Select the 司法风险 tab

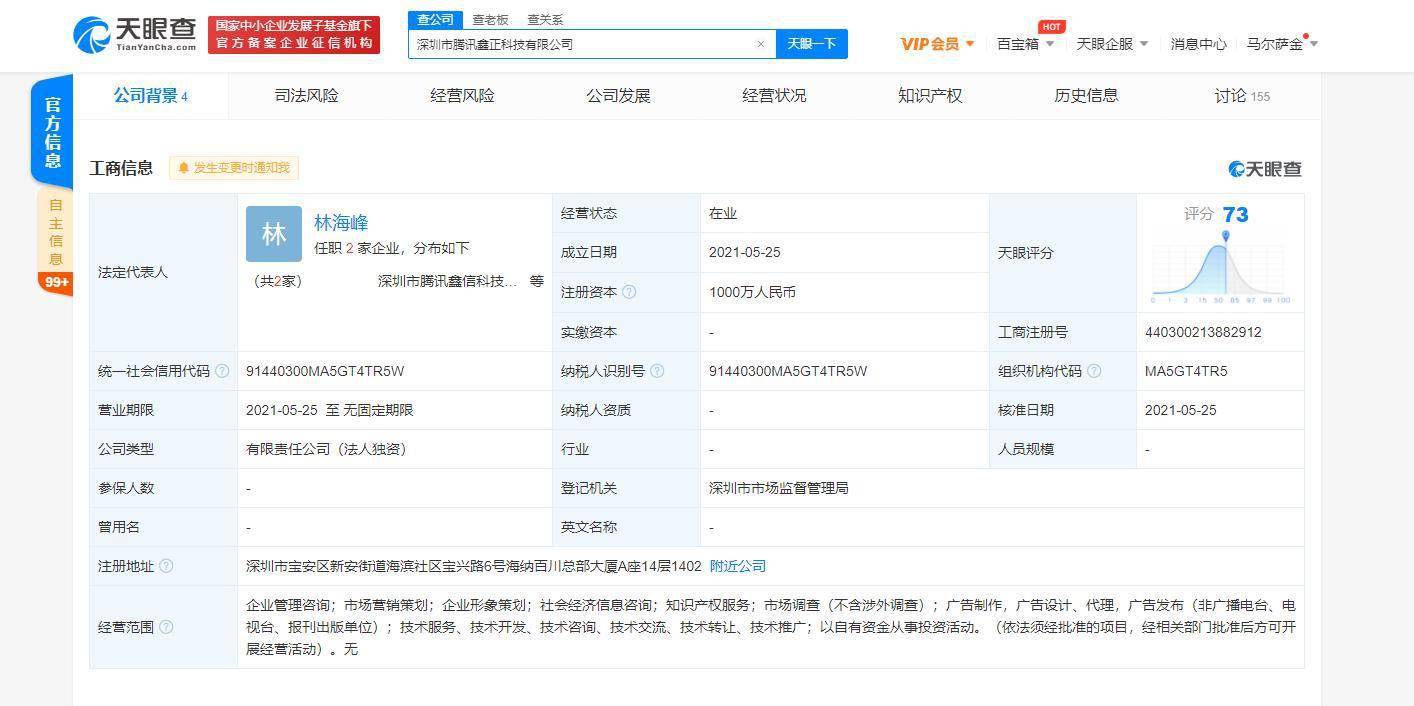(x=307, y=96)
